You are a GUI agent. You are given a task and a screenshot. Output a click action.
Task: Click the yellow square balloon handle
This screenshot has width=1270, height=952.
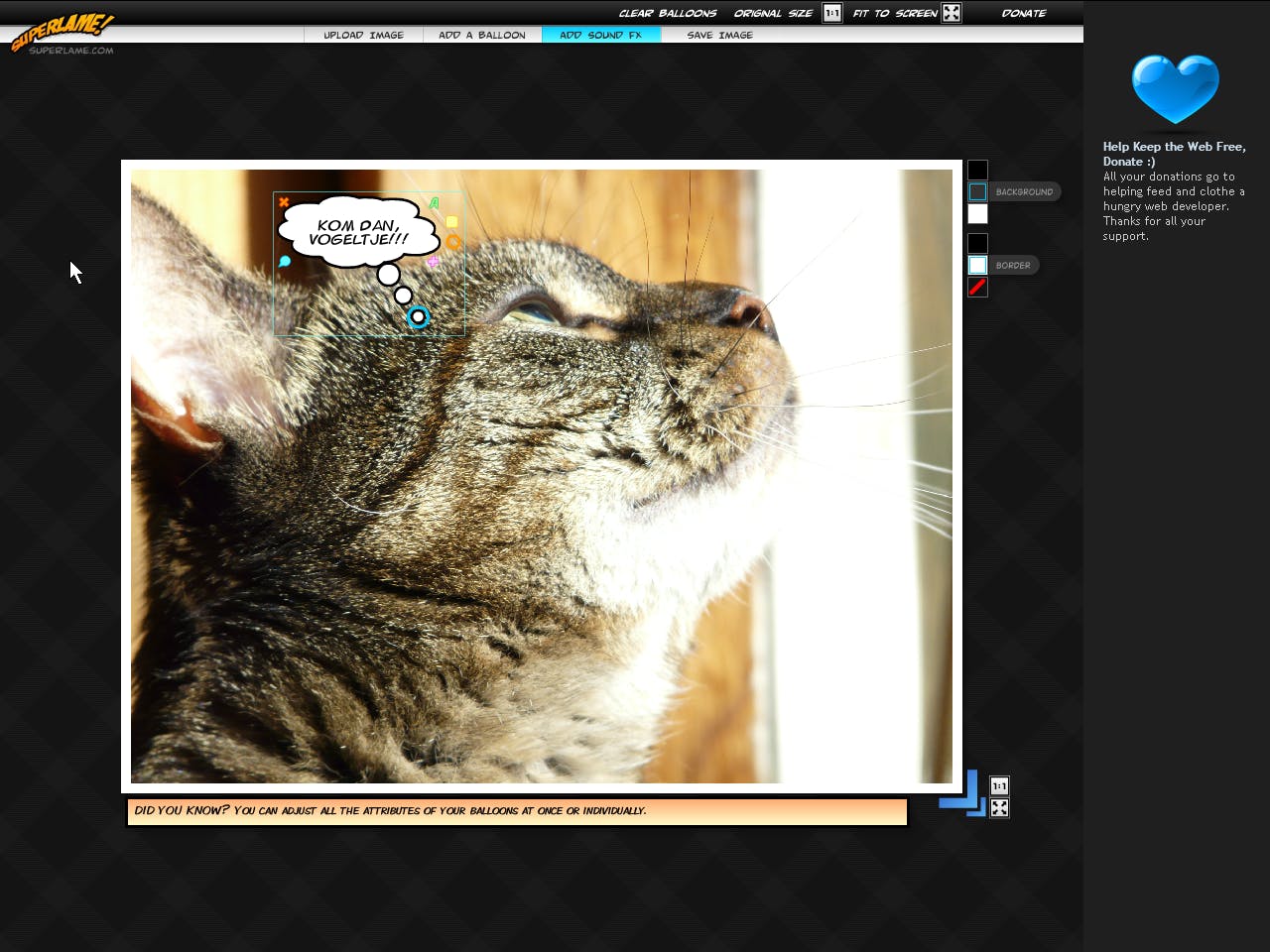451,222
